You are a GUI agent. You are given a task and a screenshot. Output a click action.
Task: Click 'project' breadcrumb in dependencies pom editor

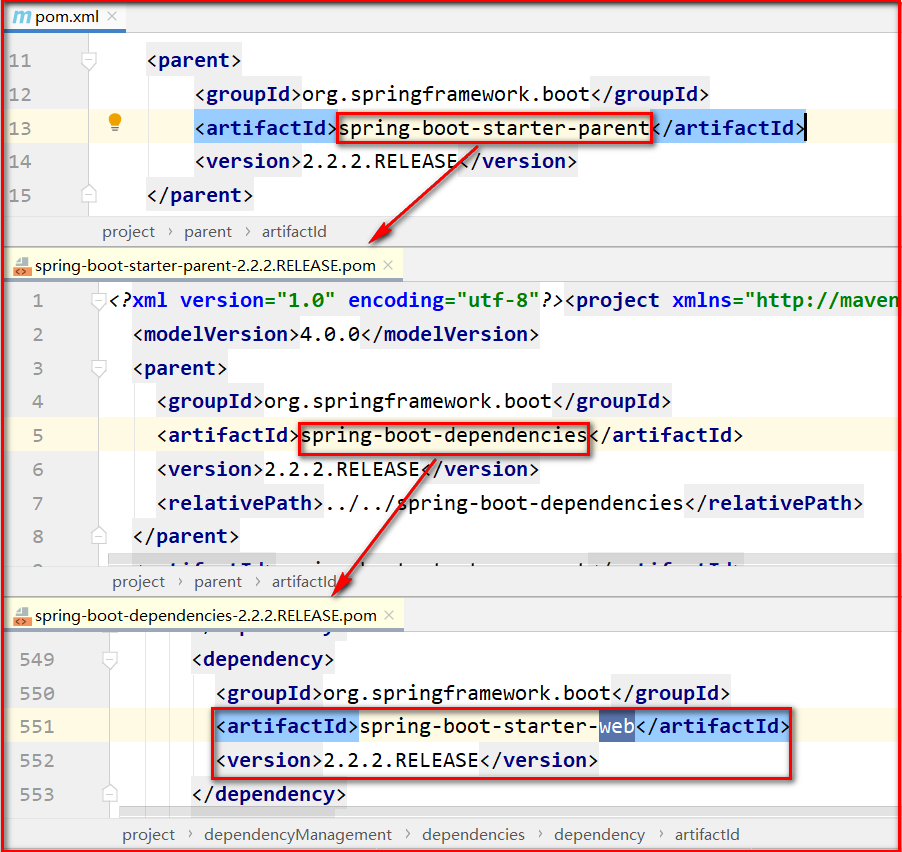coord(148,835)
